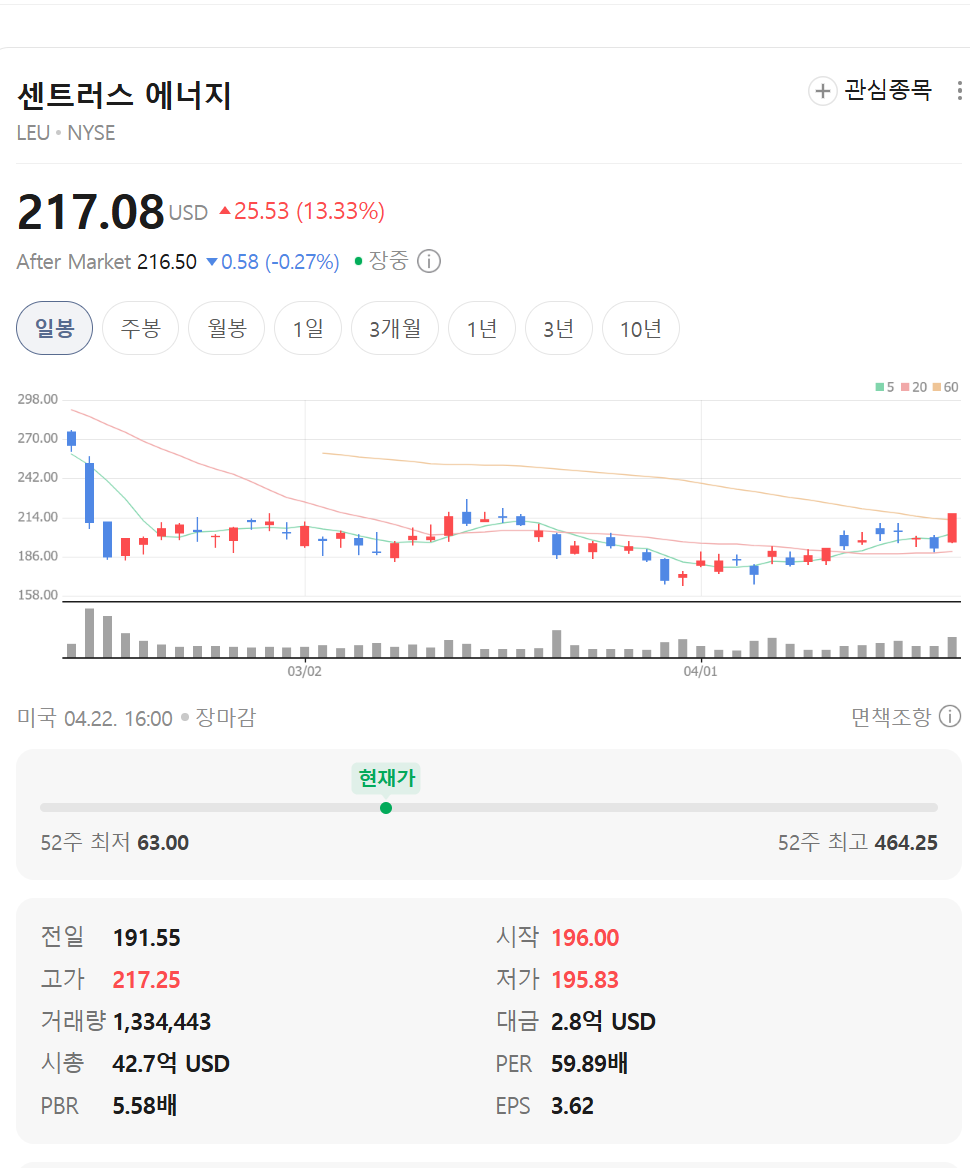
Task: Show the 3개월 chart range
Action: [395, 328]
